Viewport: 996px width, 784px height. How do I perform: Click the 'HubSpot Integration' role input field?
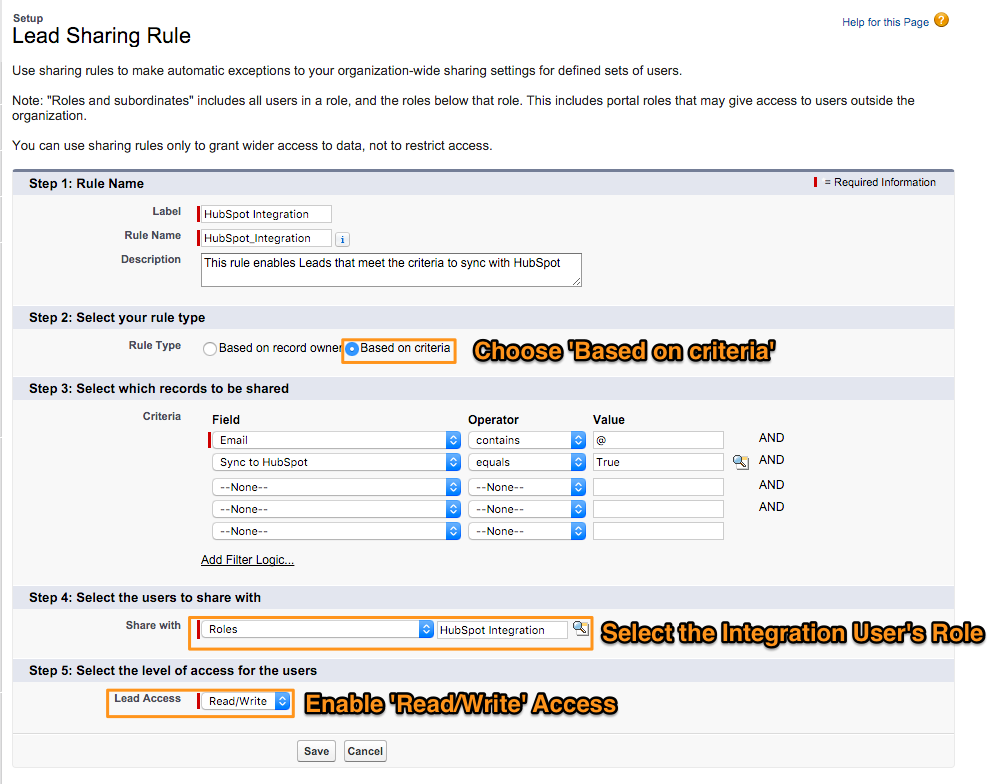[x=502, y=630]
